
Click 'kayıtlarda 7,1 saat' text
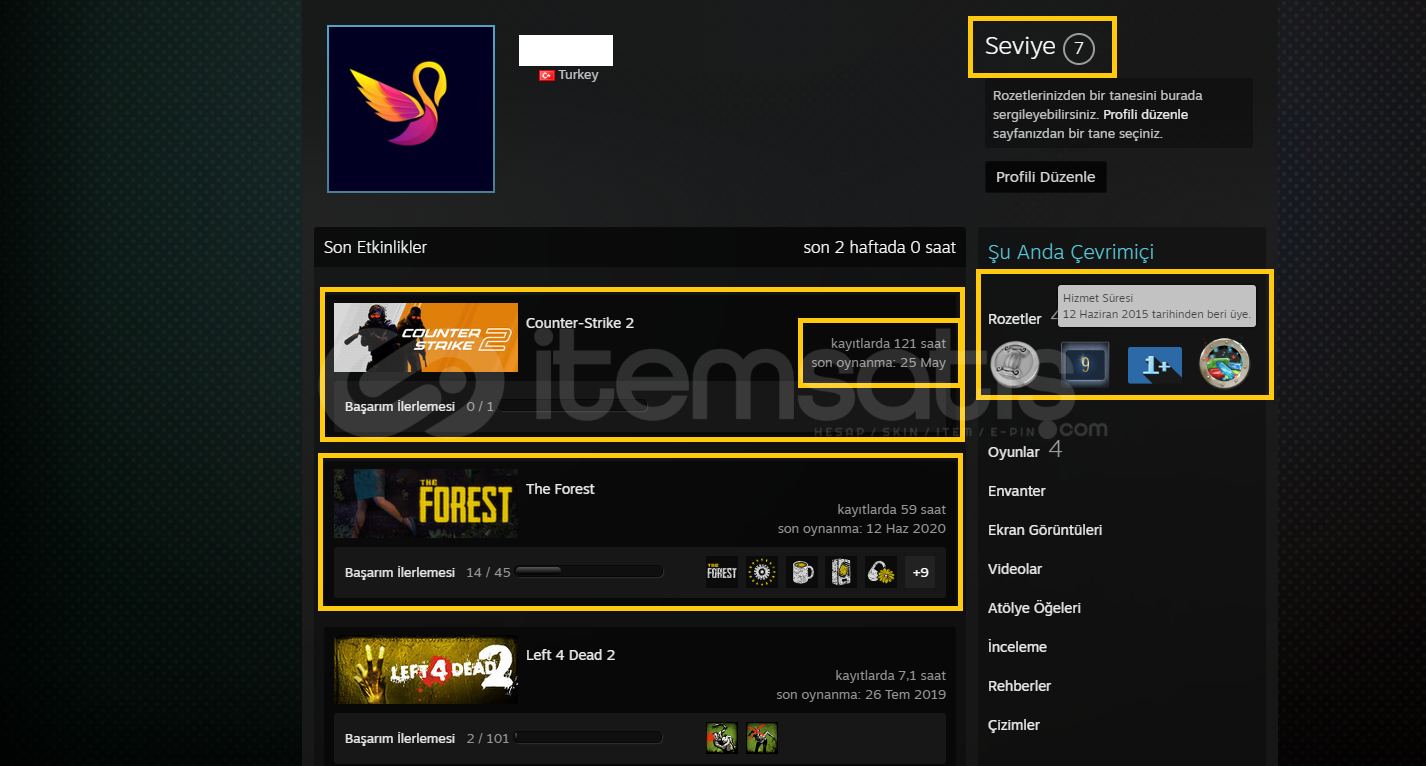pyautogui.click(x=891, y=675)
